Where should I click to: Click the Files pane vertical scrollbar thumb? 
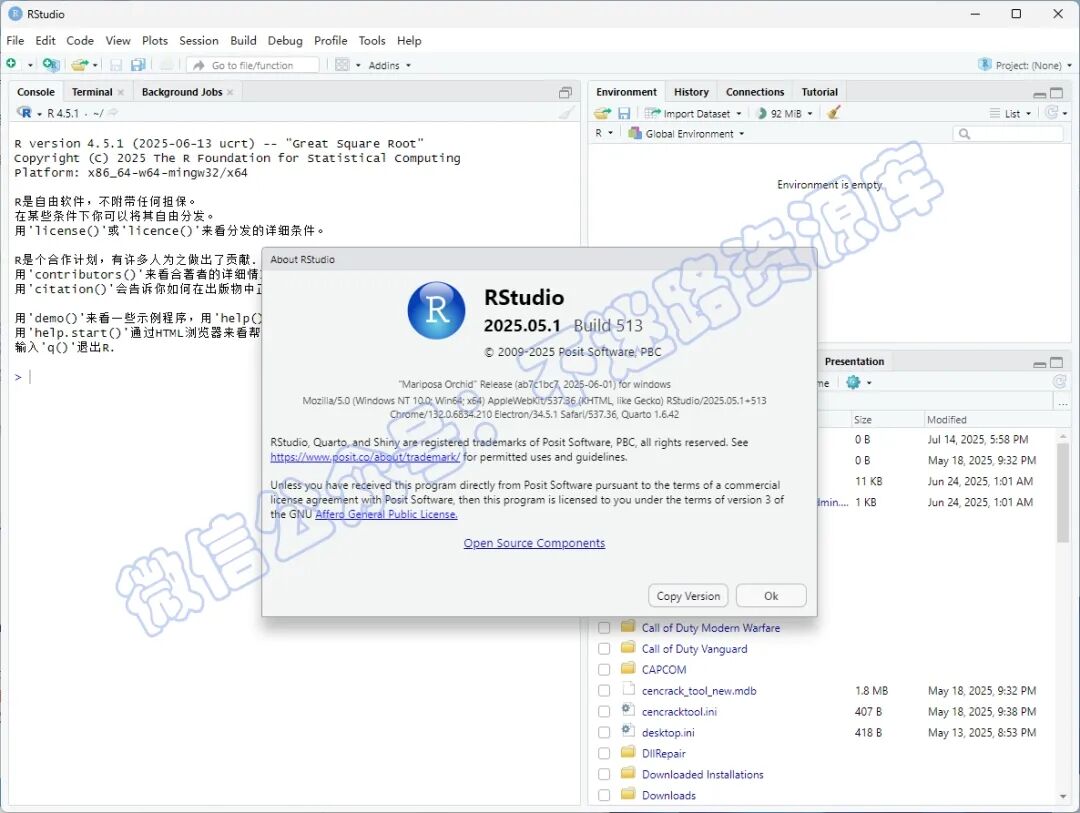point(1063,493)
